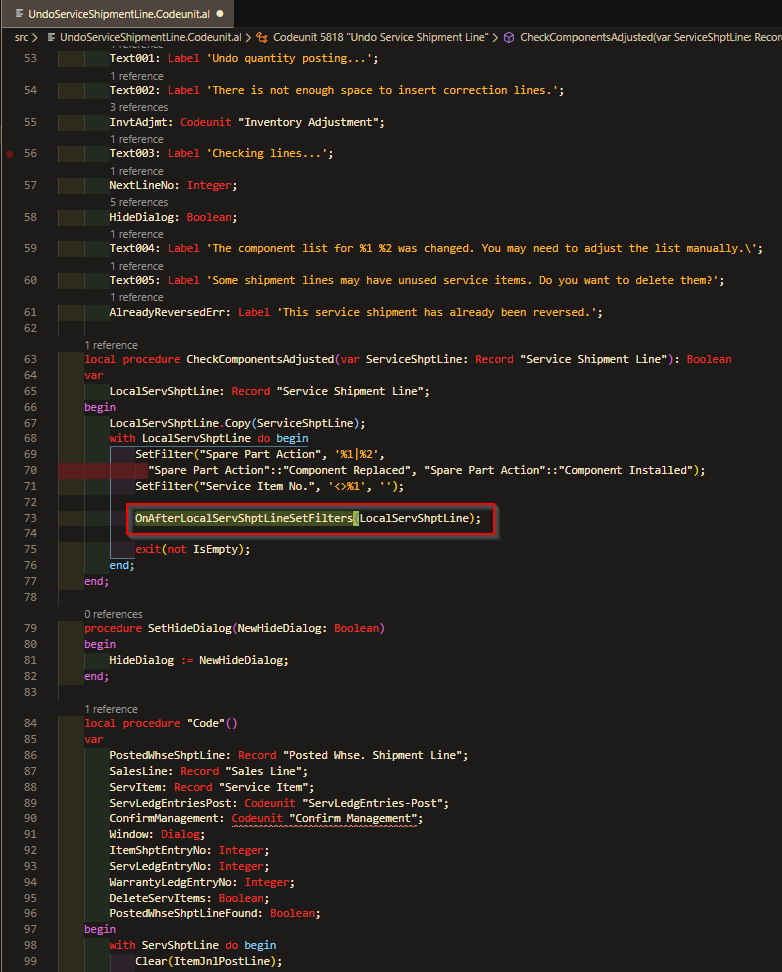
Task: Click the method icon before CheckComponentsAdjusted in breadcrumb
Action: 508,37
